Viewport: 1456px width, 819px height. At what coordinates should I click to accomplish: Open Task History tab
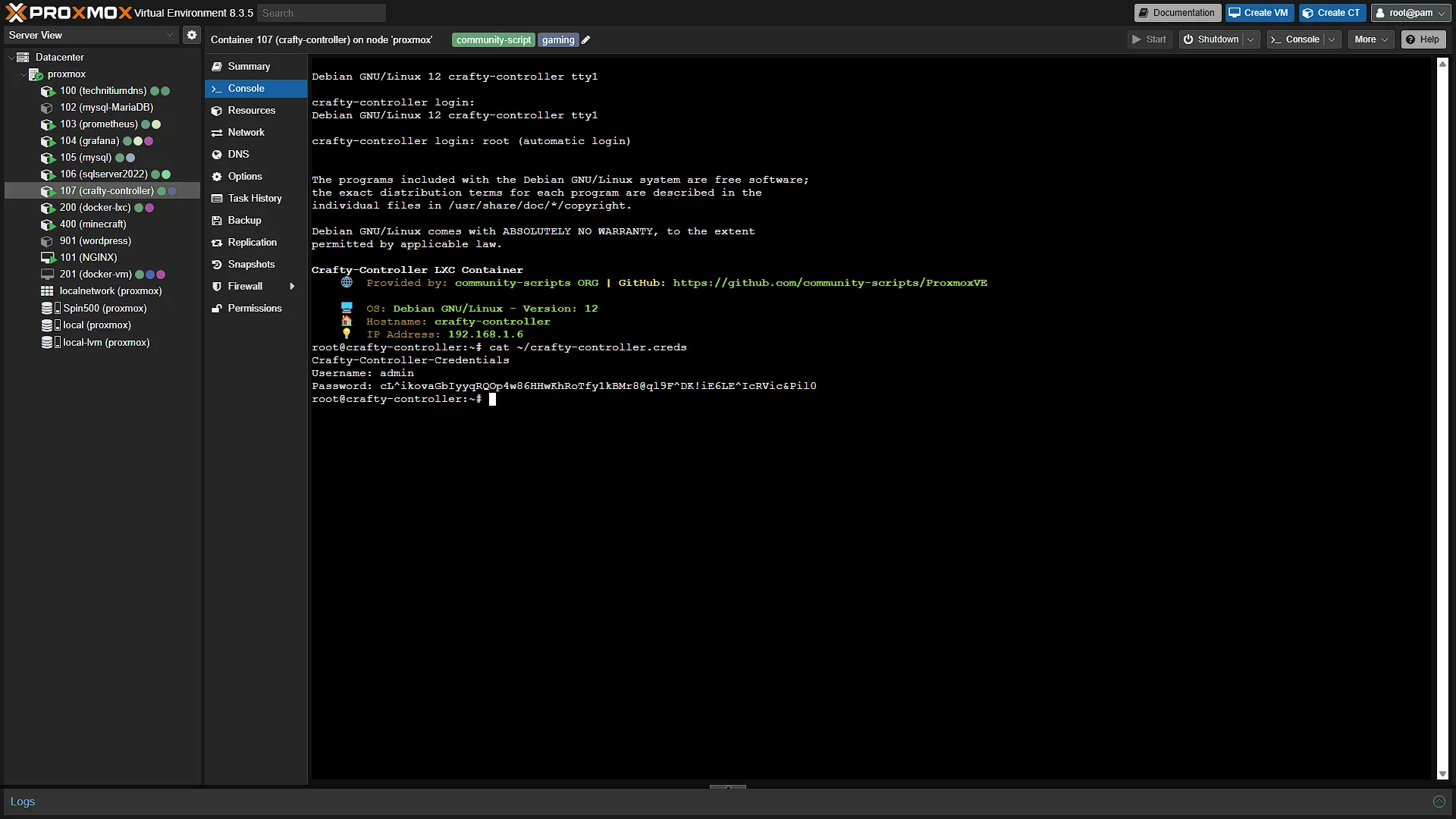coord(256,199)
